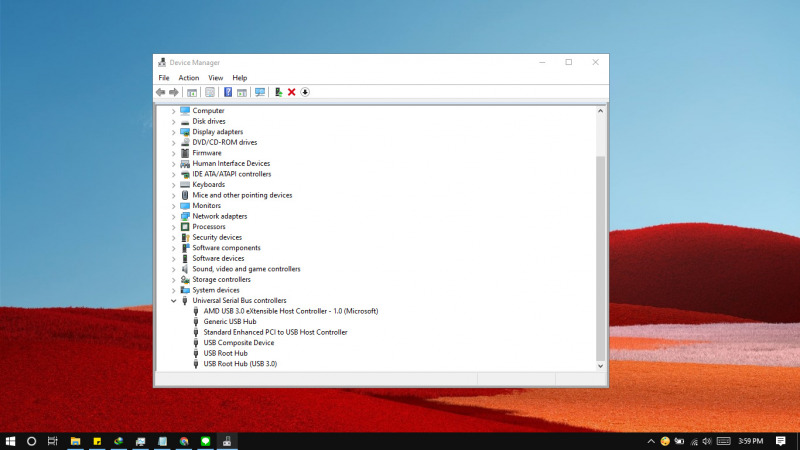The width and height of the screenshot is (800, 450).
Task: Expand the Keyboards category
Action: [x=173, y=185]
